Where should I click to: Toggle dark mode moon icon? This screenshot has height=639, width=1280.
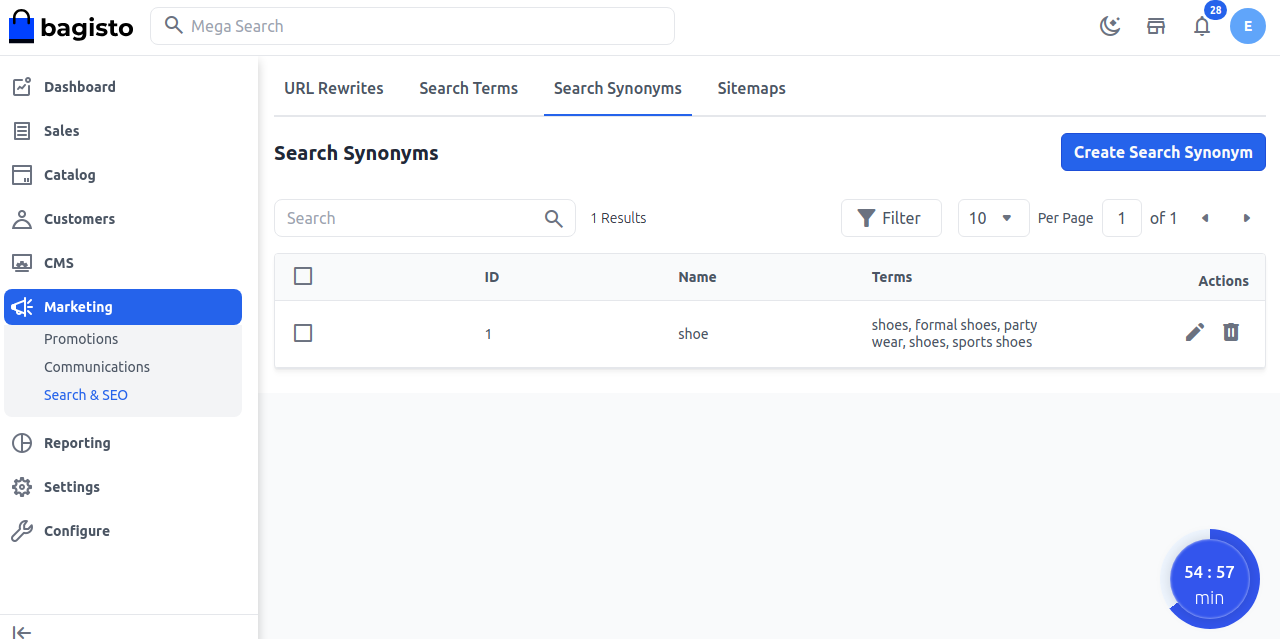pos(1110,26)
